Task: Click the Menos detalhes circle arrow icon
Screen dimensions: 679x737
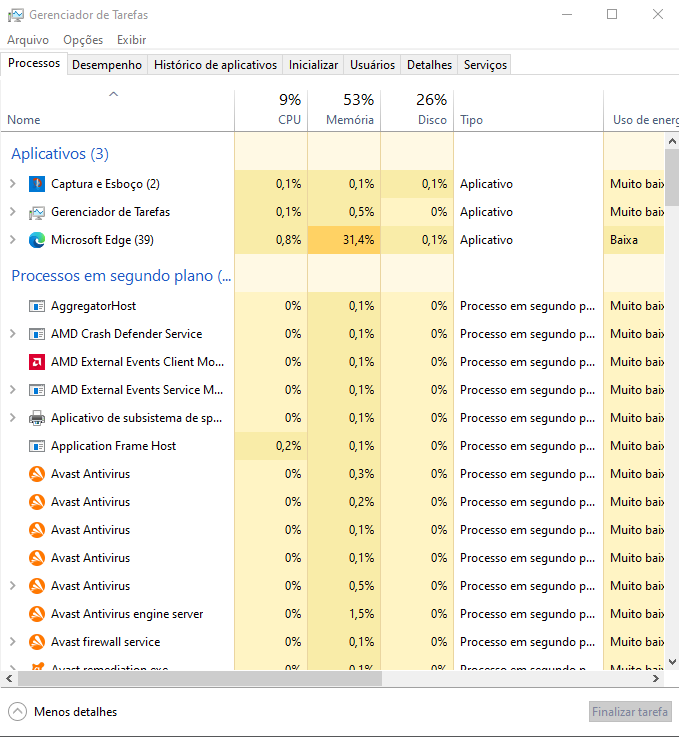Action: coord(17,712)
